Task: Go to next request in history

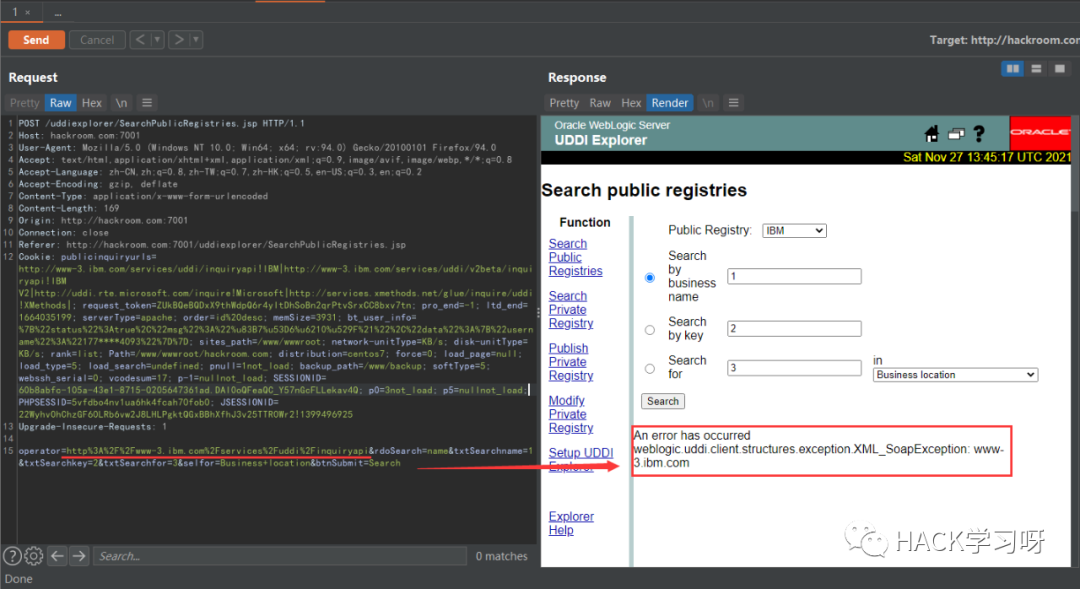Action: coord(179,40)
